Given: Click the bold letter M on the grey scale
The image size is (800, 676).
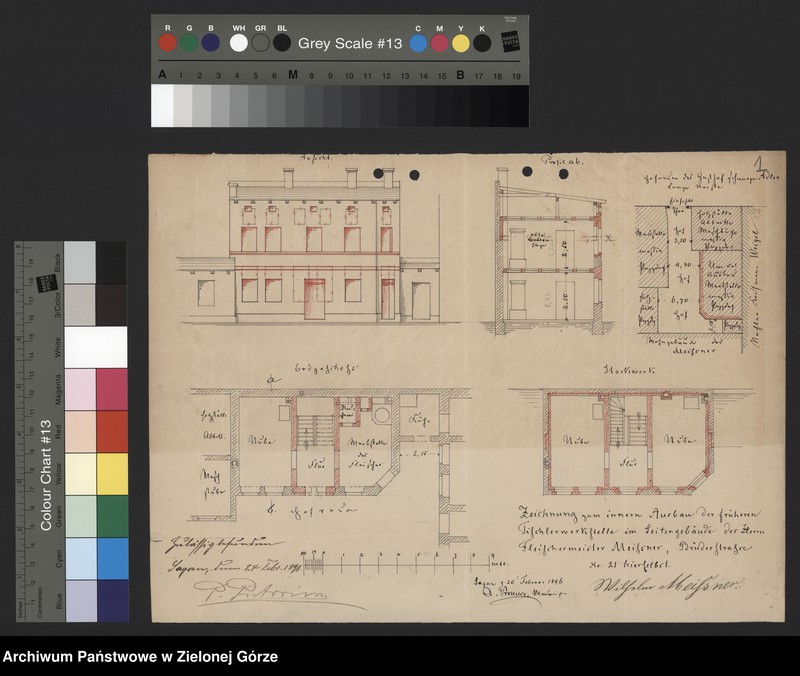Looking at the screenshot, I should pyautogui.click(x=293, y=74).
